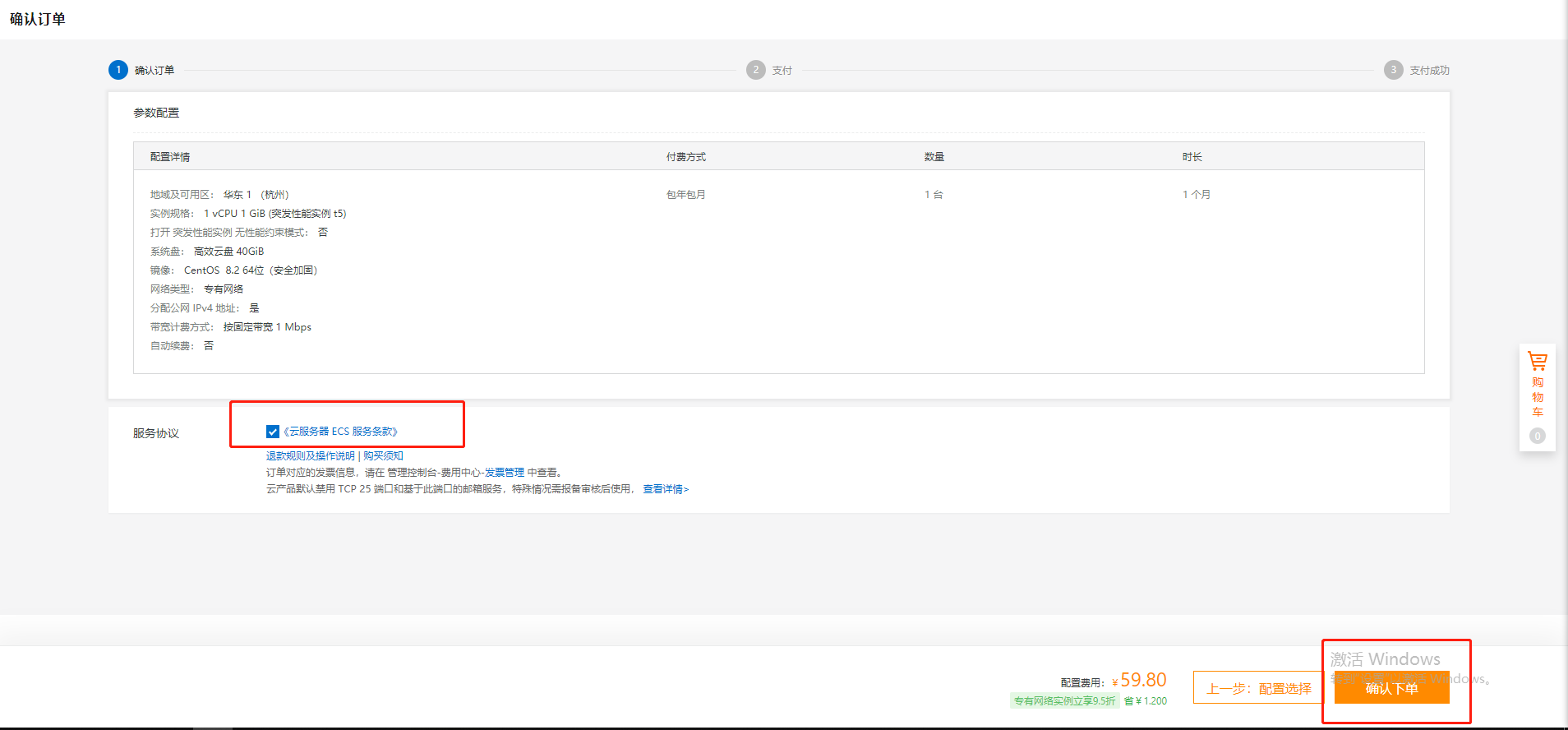Click the 时长 column header

pyautogui.click(x=1192, y=157)
